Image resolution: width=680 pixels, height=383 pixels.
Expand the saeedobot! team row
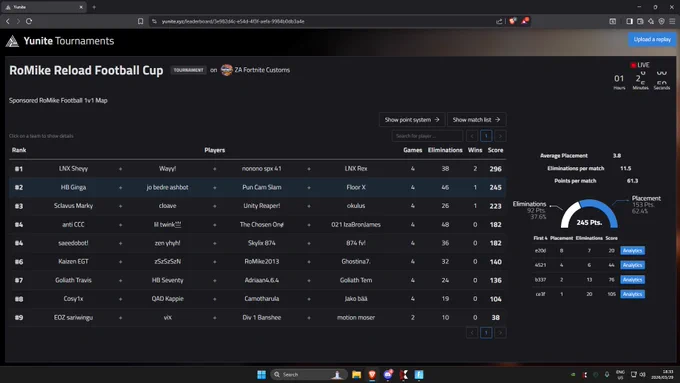point(257,243)
